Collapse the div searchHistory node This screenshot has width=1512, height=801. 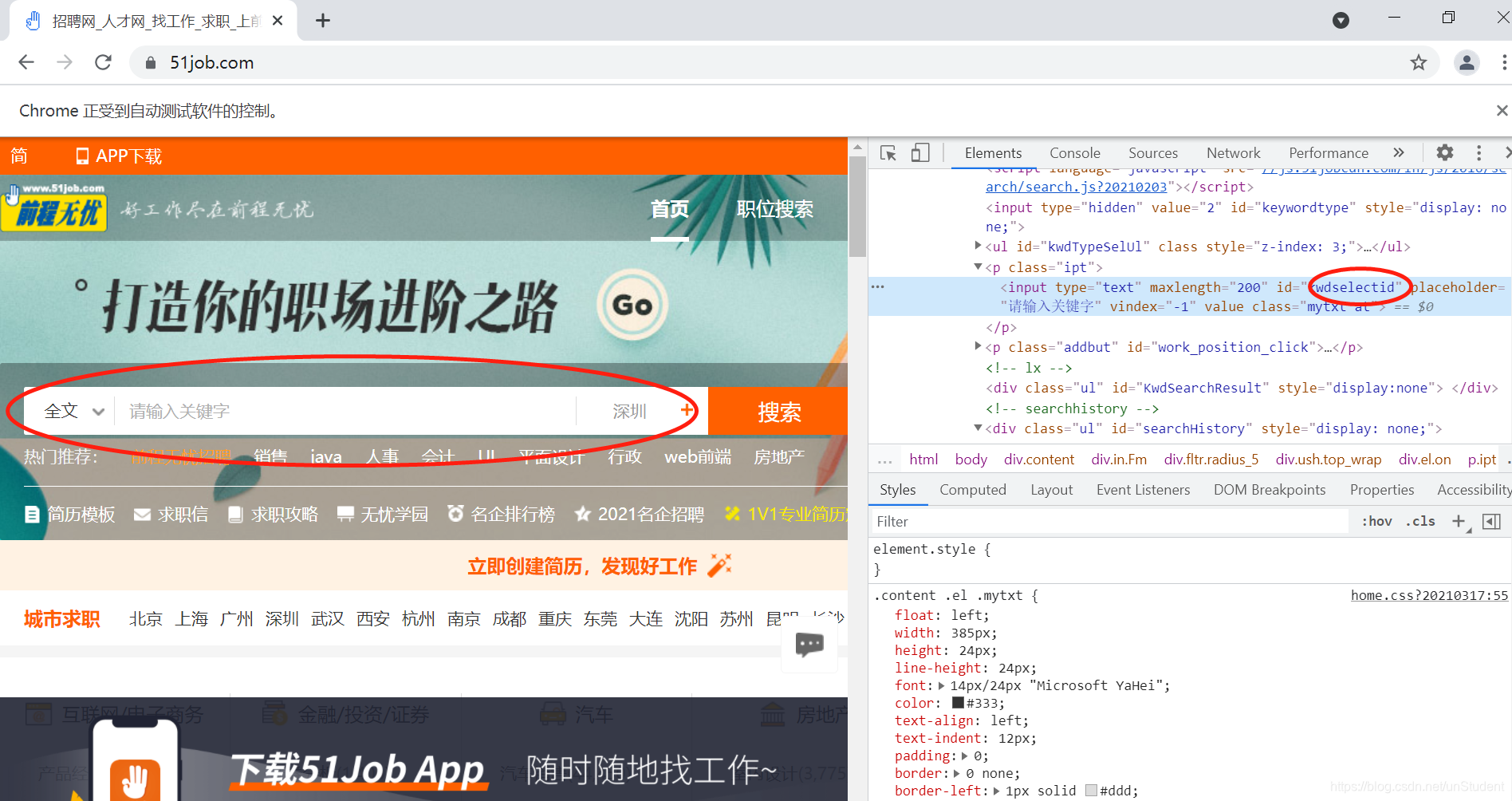(978, 428)
